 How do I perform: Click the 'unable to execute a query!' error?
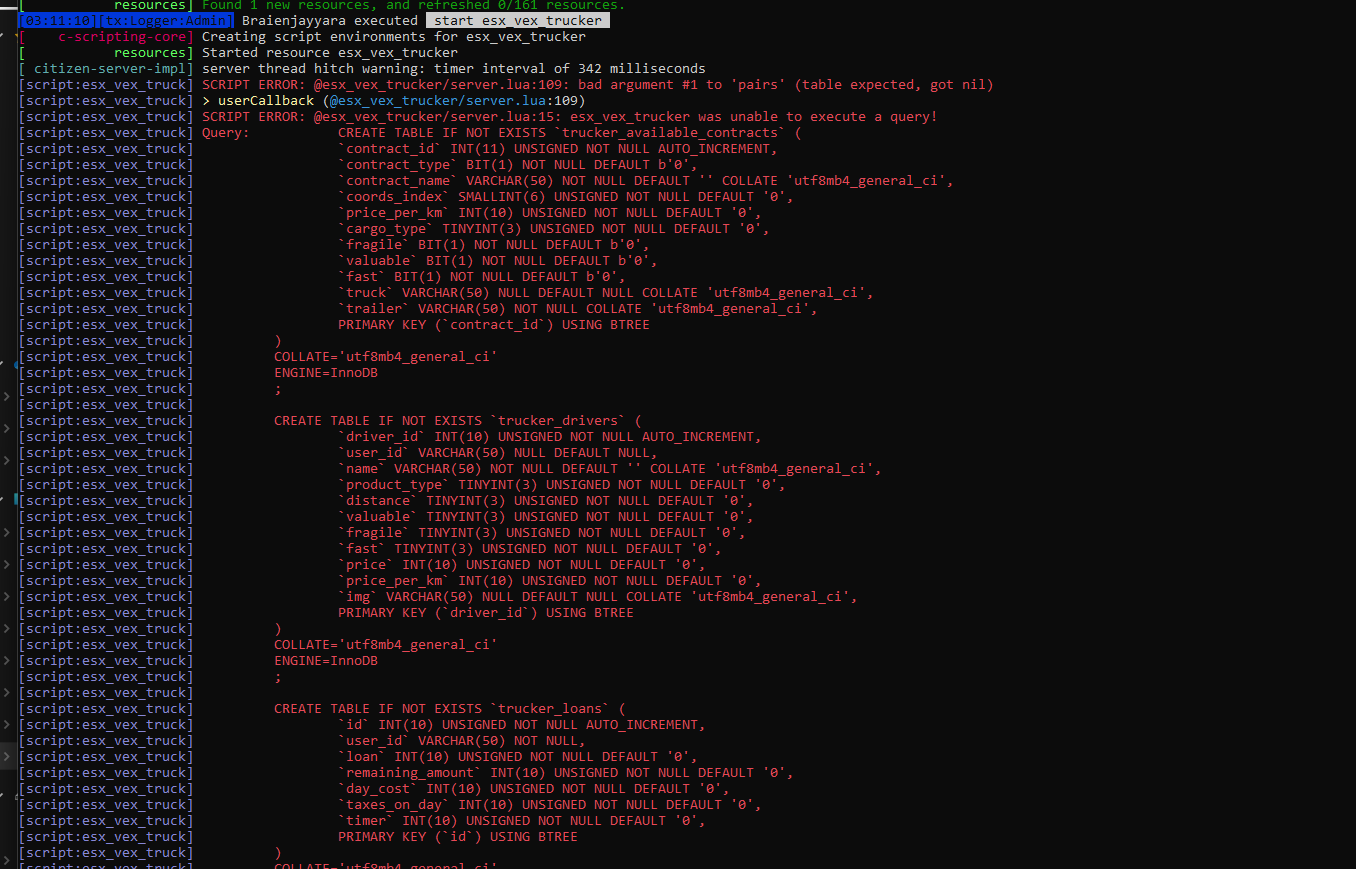point(570,117)
